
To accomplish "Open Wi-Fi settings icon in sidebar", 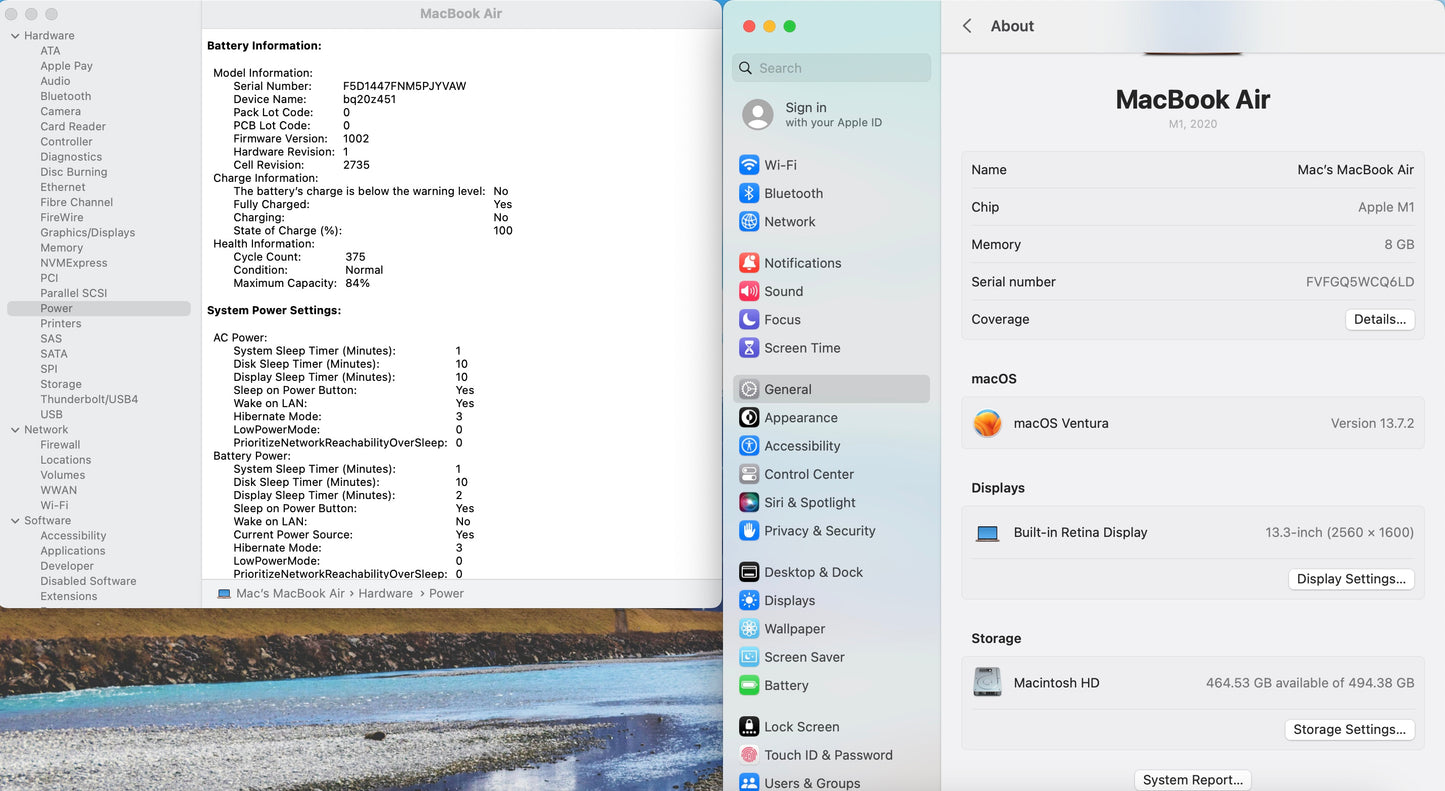I will click(748, 165).
